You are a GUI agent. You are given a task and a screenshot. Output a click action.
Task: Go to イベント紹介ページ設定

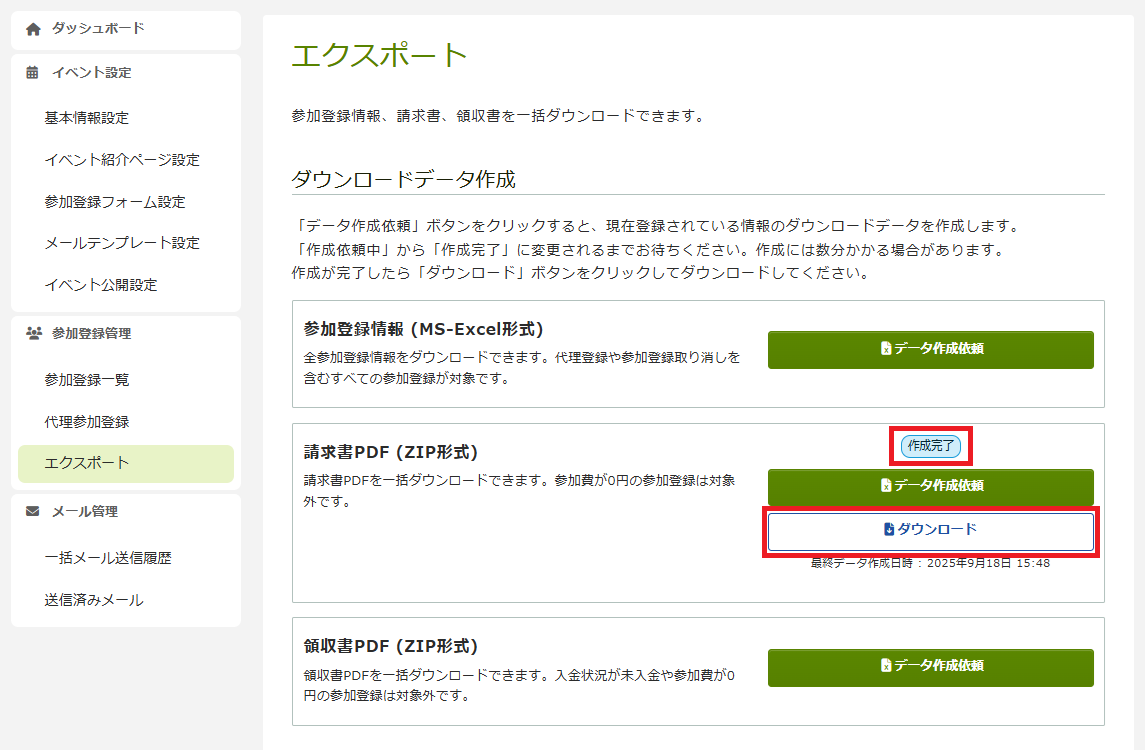click(122, 160)
